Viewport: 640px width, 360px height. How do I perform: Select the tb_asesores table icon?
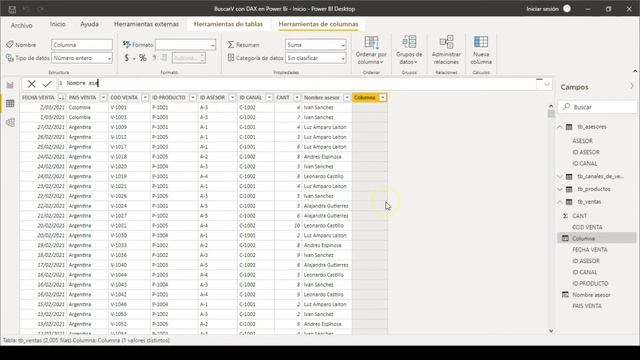[569, 127]
